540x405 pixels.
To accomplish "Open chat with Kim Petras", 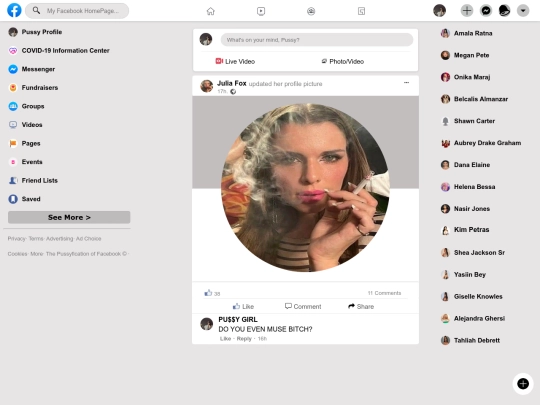I will coord(465,230).
